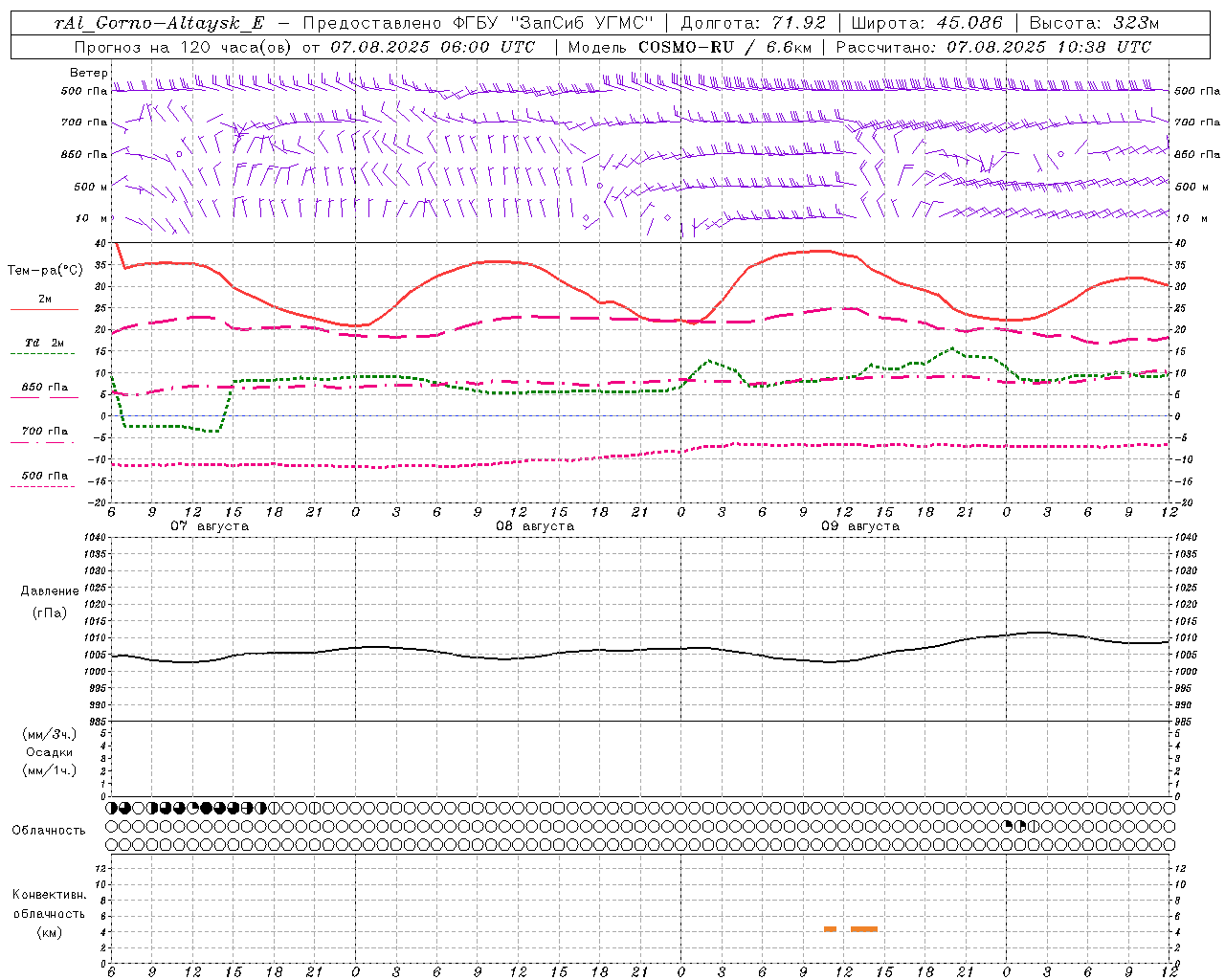Click the shorter orange convective cloud bar
Viewport: 1225px width, 980px height.
[830, 929]
